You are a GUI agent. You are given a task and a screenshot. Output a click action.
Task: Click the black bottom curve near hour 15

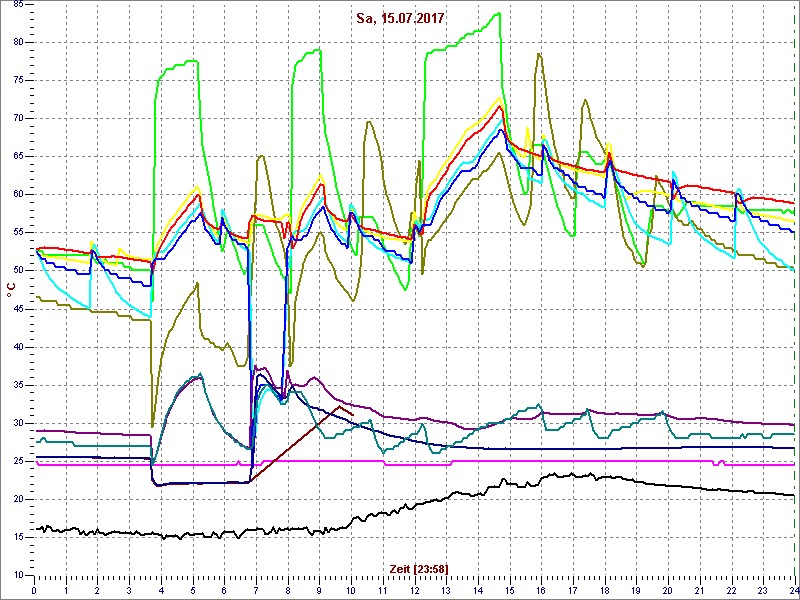click(x=509, y=482)
